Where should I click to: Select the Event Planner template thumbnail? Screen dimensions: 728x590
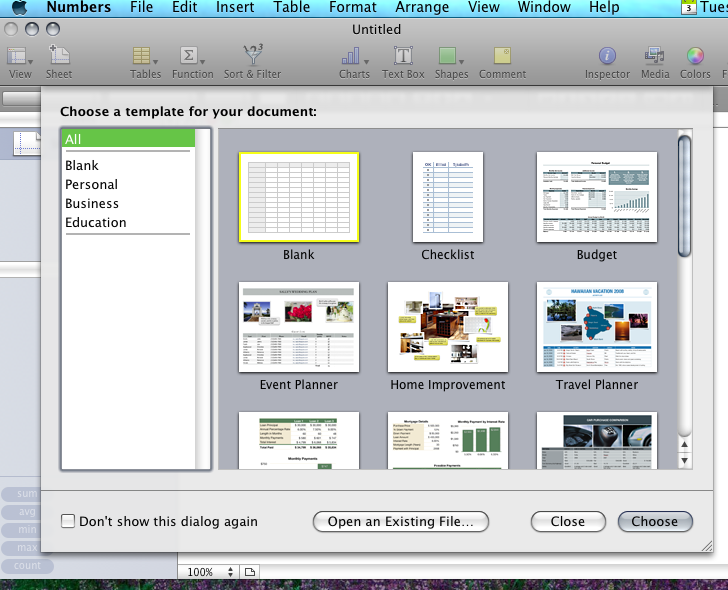pos(299,327)
